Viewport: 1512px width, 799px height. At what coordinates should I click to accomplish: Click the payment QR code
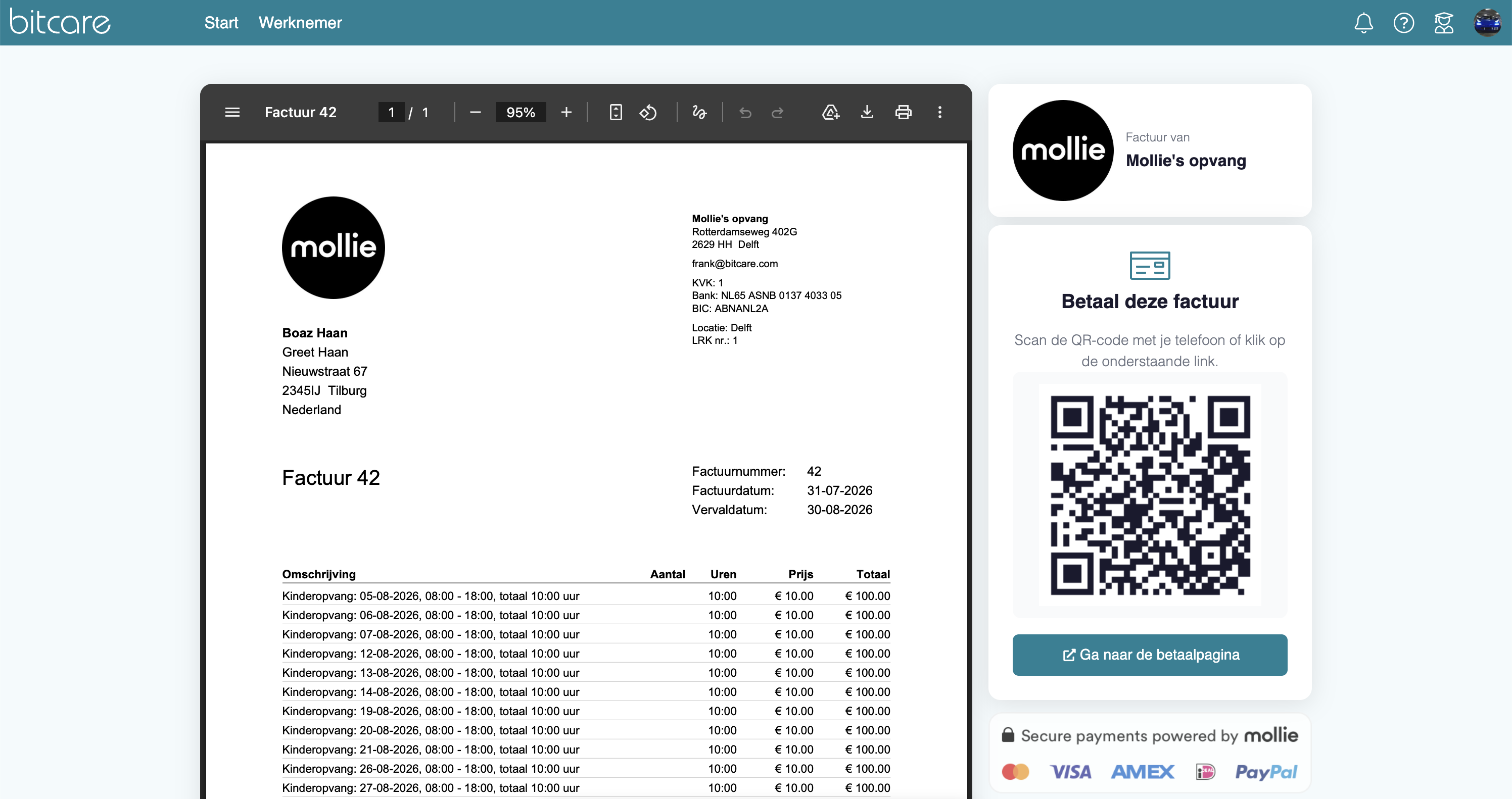tap(1150, 495)
